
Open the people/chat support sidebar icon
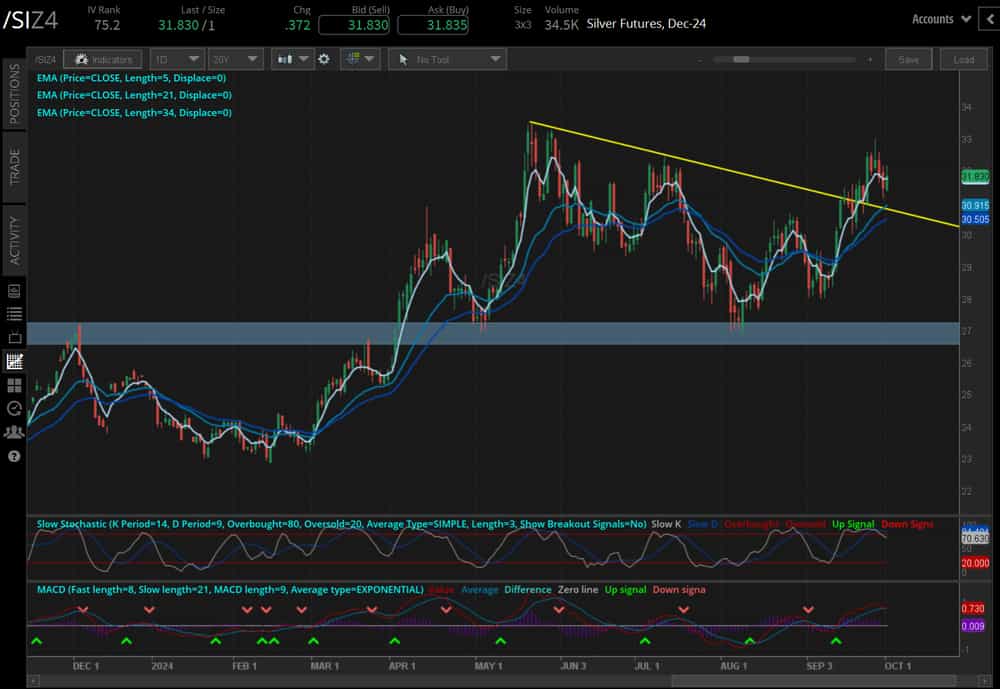(13, 432)
